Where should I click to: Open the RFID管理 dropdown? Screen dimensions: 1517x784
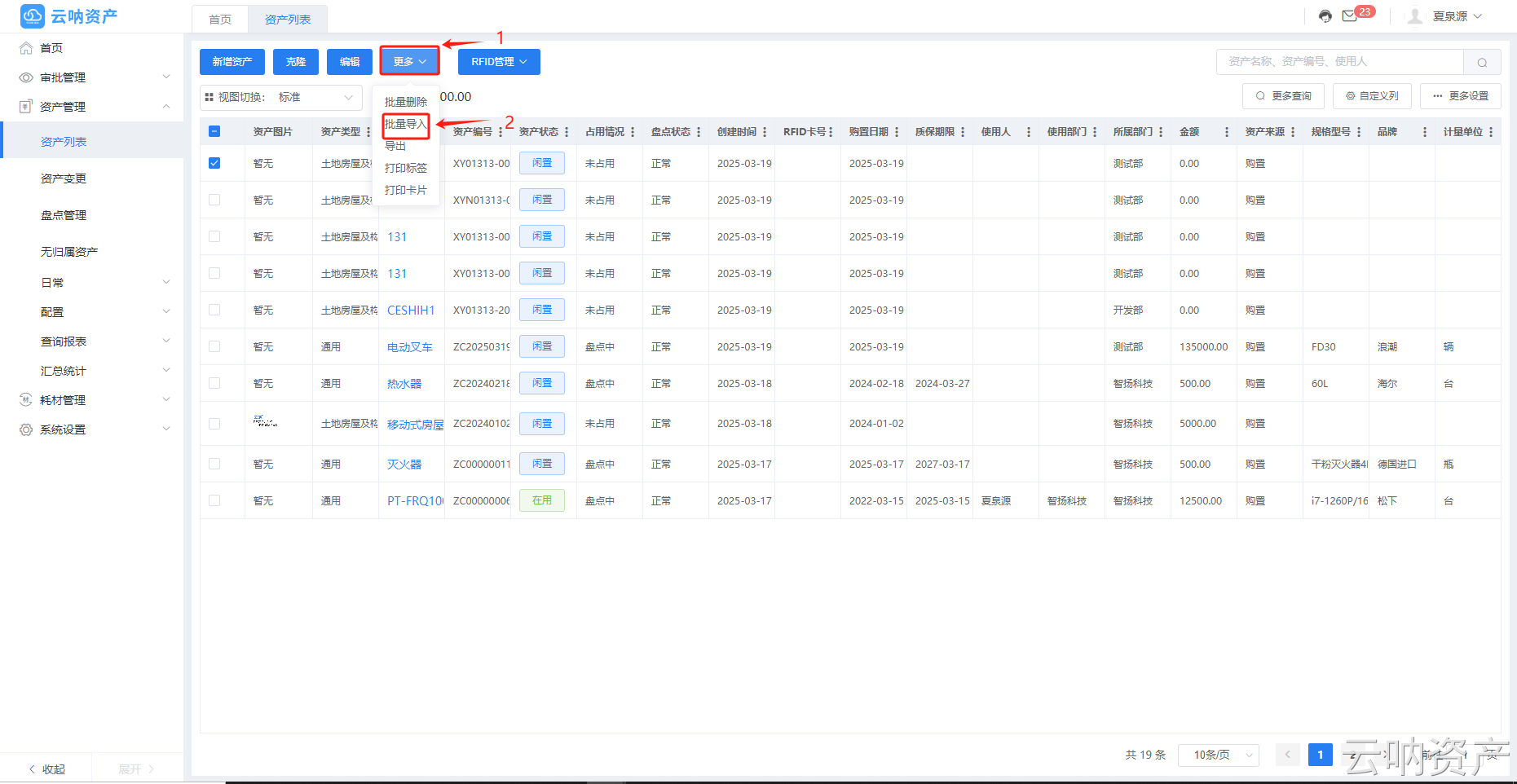pos(499,62)
